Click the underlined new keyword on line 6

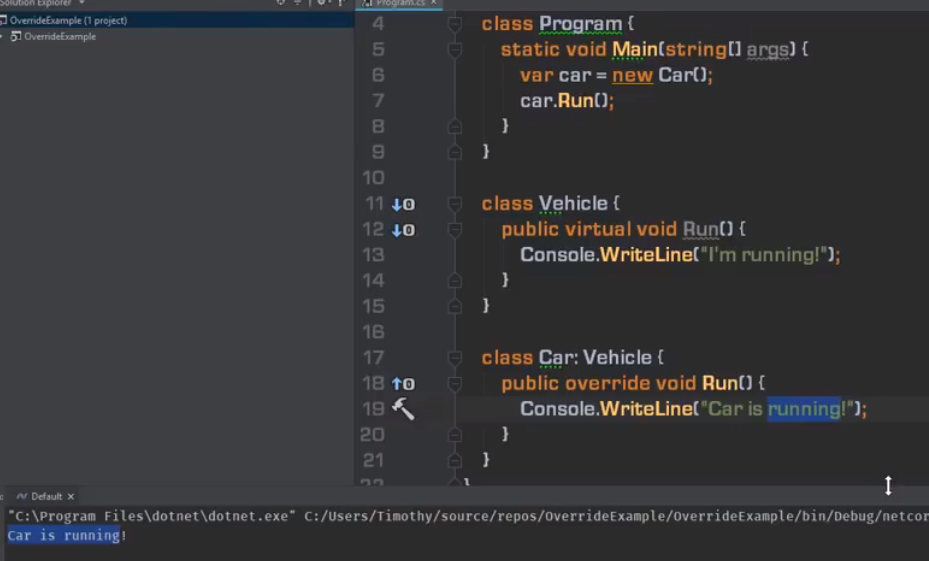(x=632, y=76)
